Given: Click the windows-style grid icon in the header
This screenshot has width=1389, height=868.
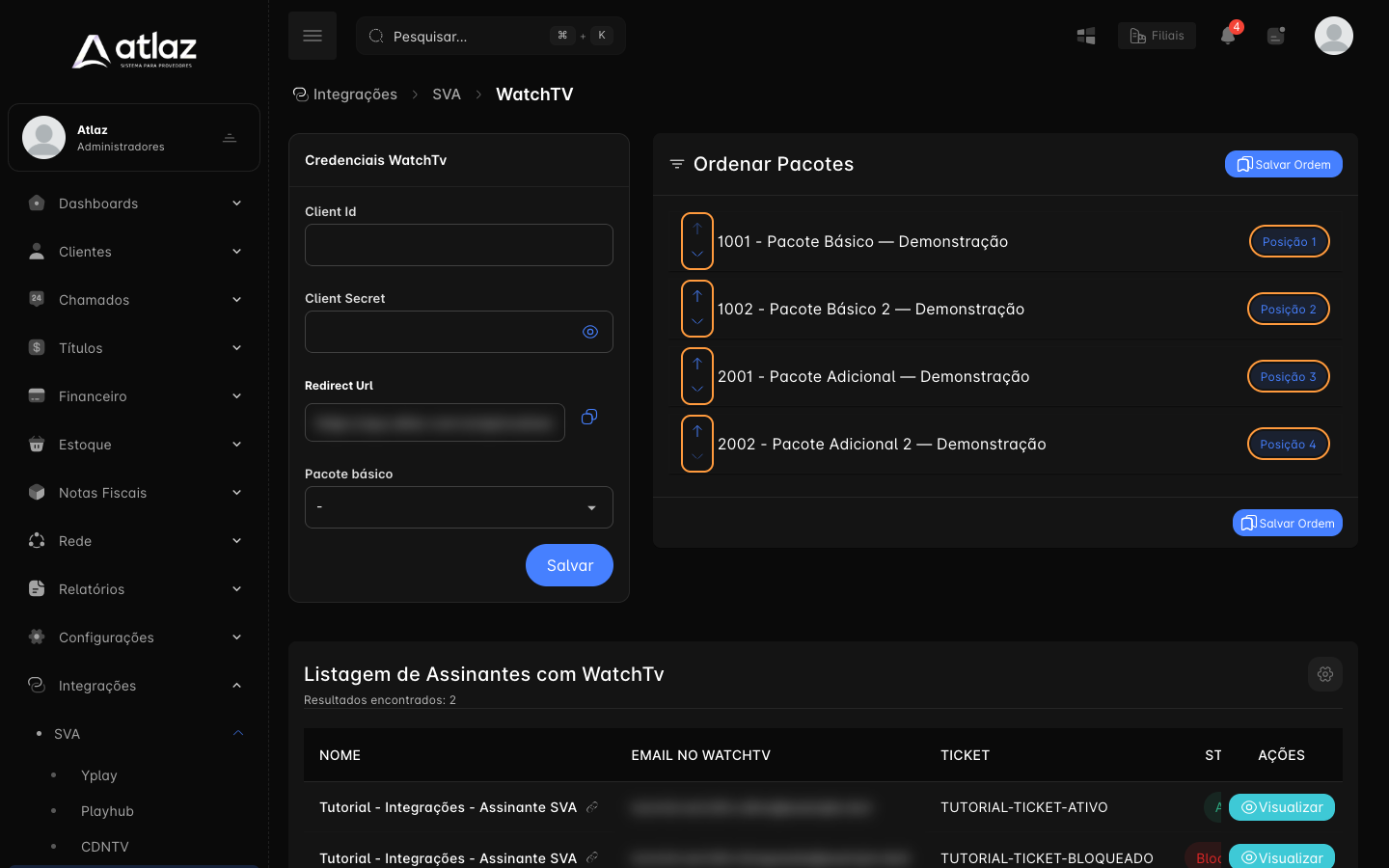Looking at the screenshot, I should [1086, 36].
